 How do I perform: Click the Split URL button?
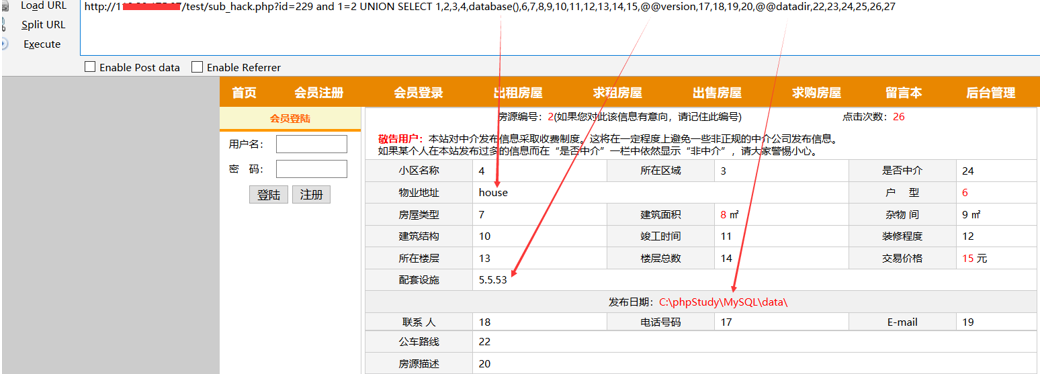coord(43,25)
